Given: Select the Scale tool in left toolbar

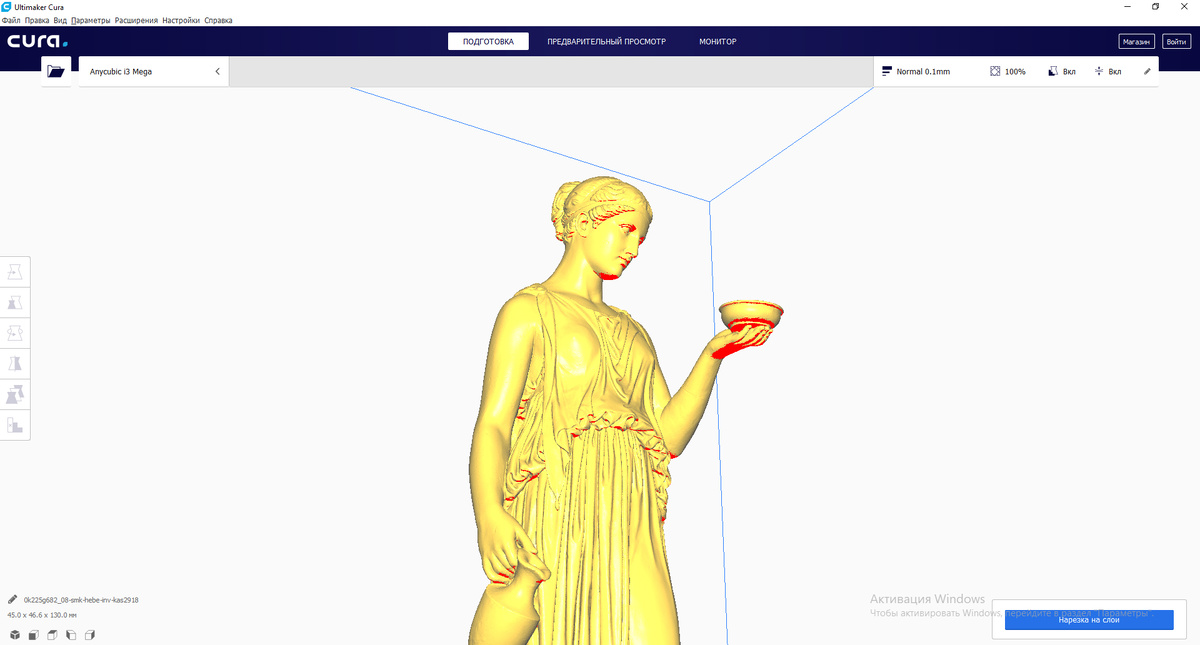Looking at the screenshot, I should click(15, 302).
